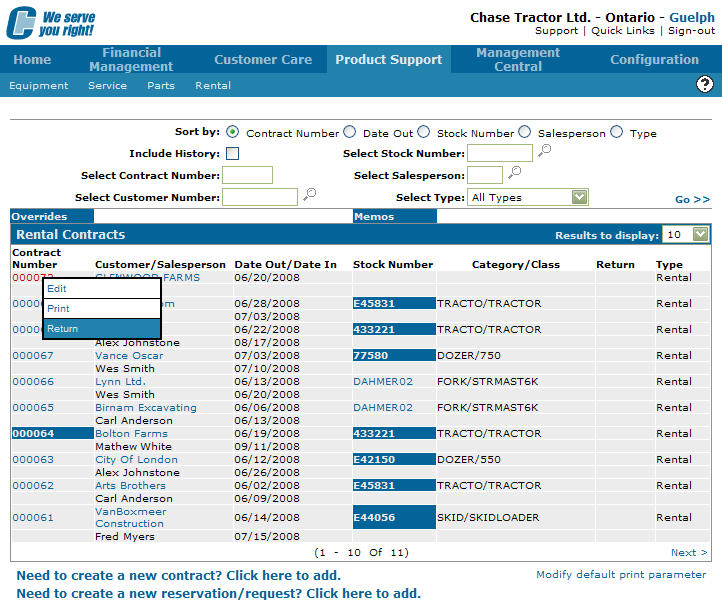The width and height of the screenshot is (722, 604).
Task: Click the create new reservation/request link
Action: point(219,593)
